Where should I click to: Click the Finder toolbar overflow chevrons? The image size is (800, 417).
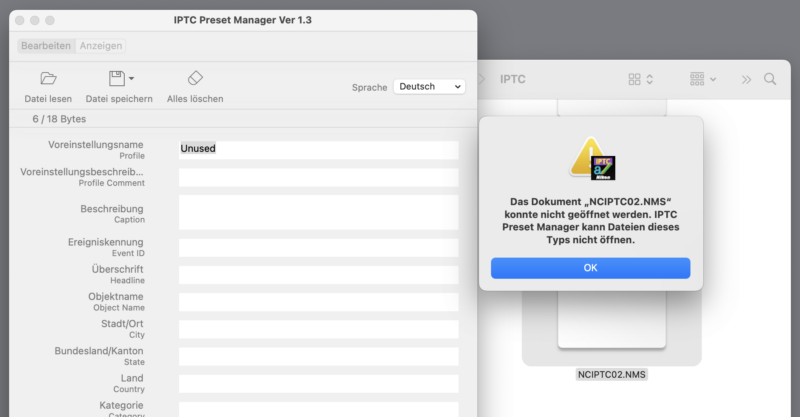746,79
